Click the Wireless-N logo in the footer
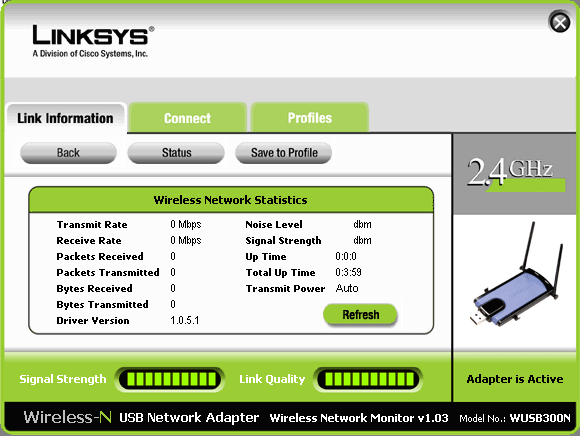Image resolution: width=580 pixels, height=436 pixels. tap(67, 417)
